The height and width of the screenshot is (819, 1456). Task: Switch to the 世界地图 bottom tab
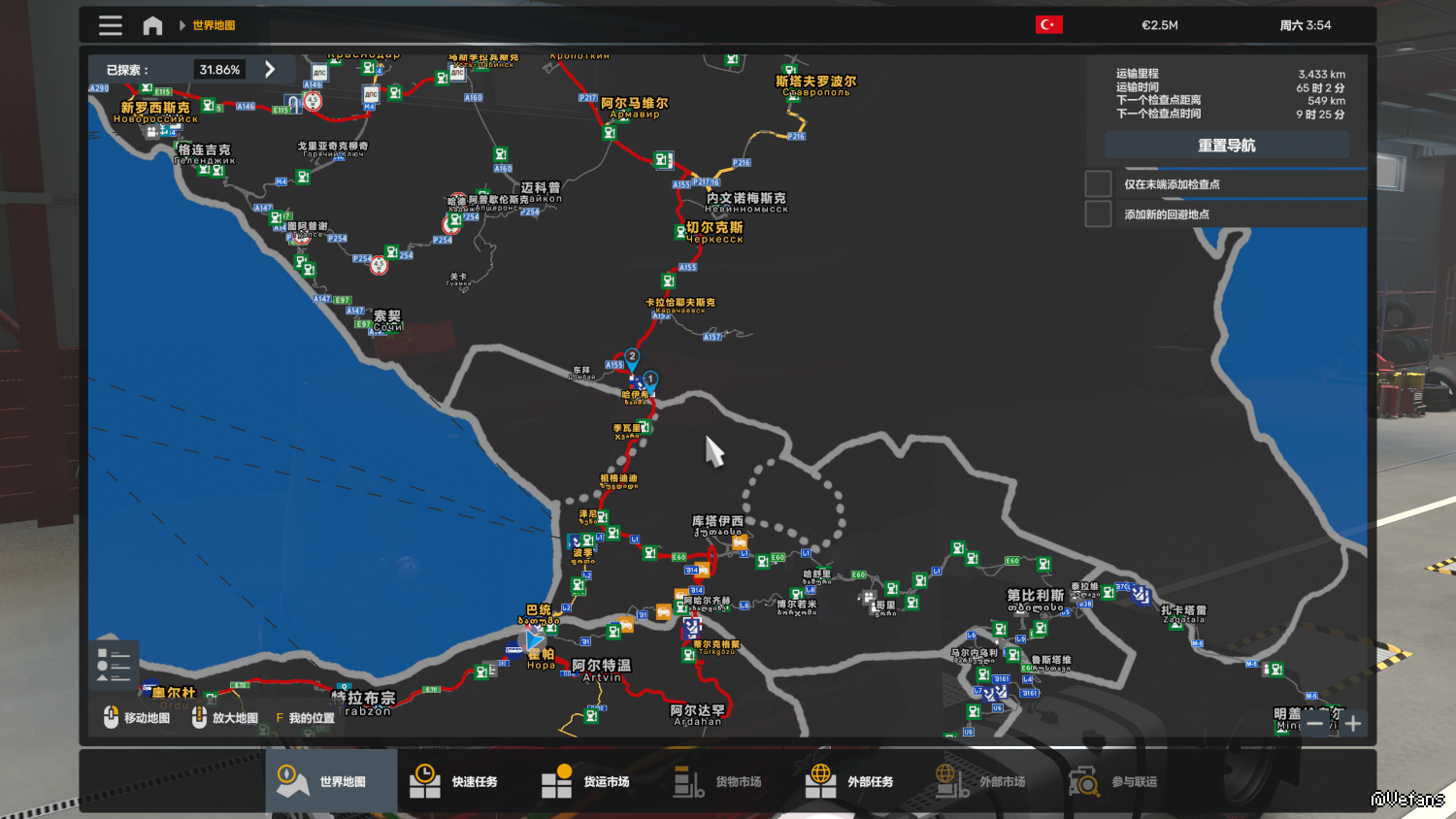coord(331,781)
